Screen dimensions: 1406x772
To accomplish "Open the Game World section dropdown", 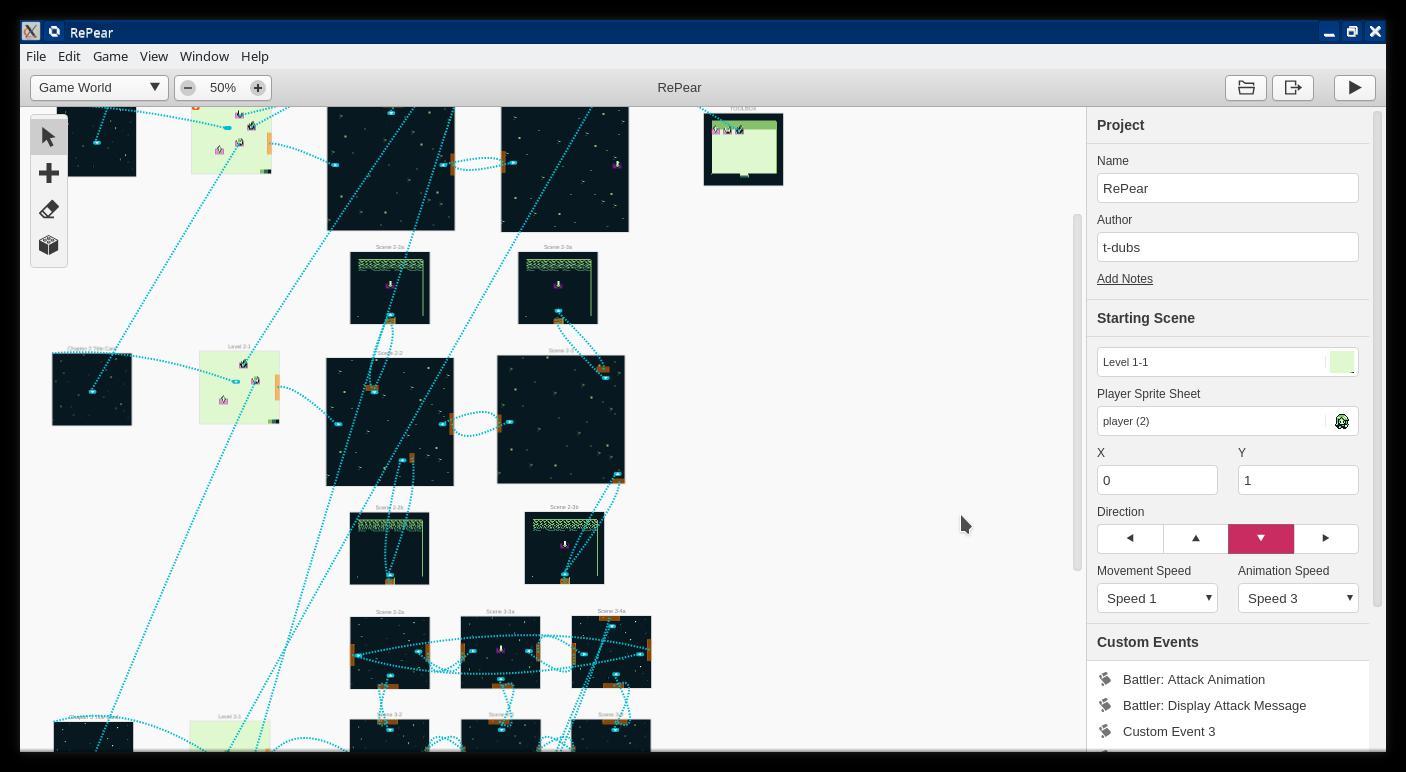I will coord(98,88).
